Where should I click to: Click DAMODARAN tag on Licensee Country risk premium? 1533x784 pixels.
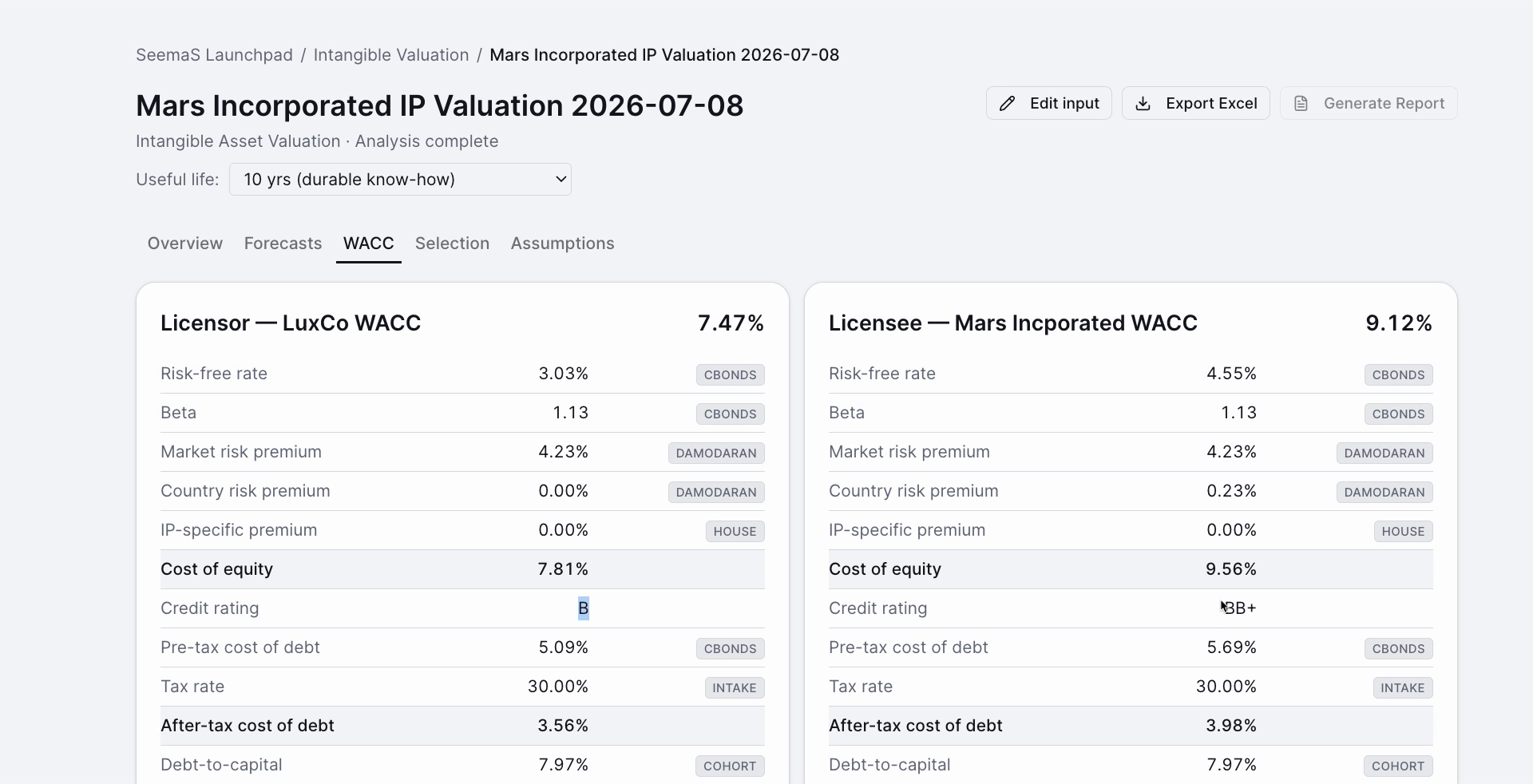pyautogui.click(x=1384, y=493)
